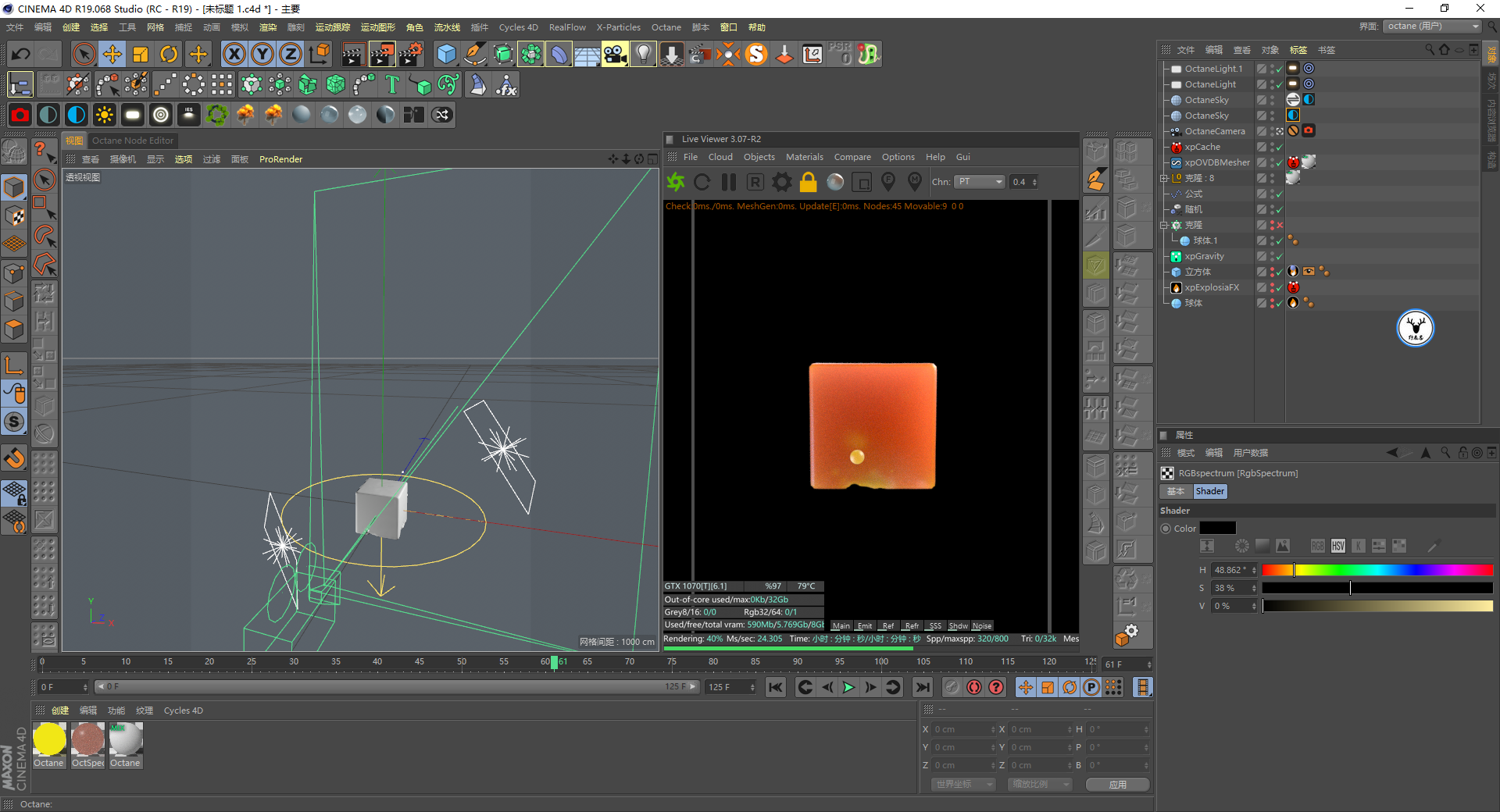Select the Color radio button in Shader
Image resolution: width=1500 pixels, height=812 pixels.
(1166, 529)
